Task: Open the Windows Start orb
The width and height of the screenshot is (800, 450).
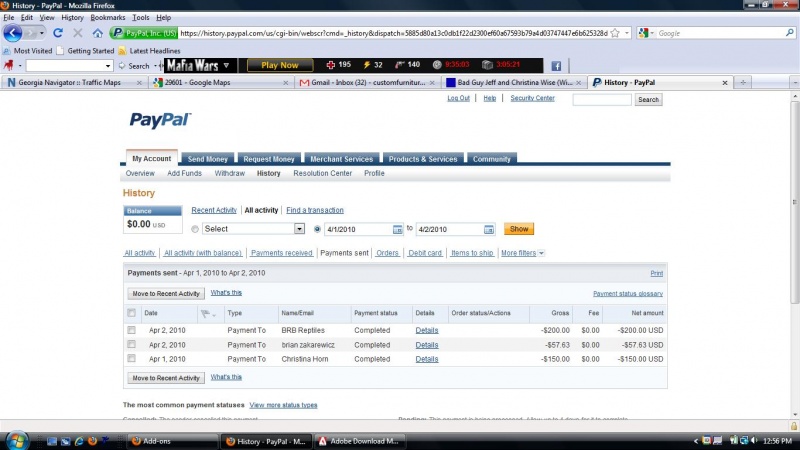Action: tap(16, 440)
